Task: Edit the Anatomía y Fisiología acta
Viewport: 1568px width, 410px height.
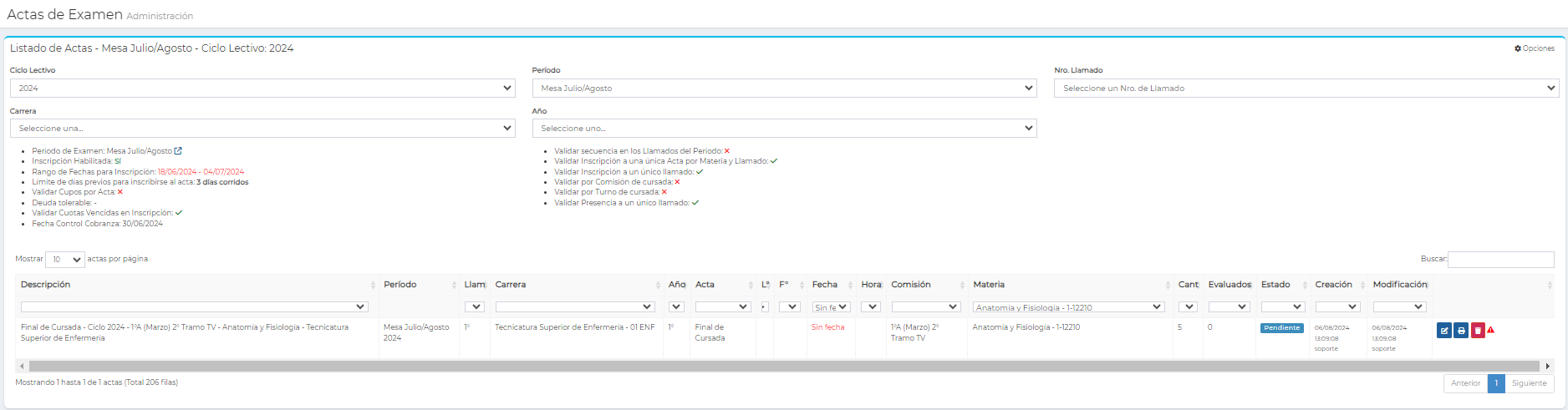Action: click(1444, 331)
